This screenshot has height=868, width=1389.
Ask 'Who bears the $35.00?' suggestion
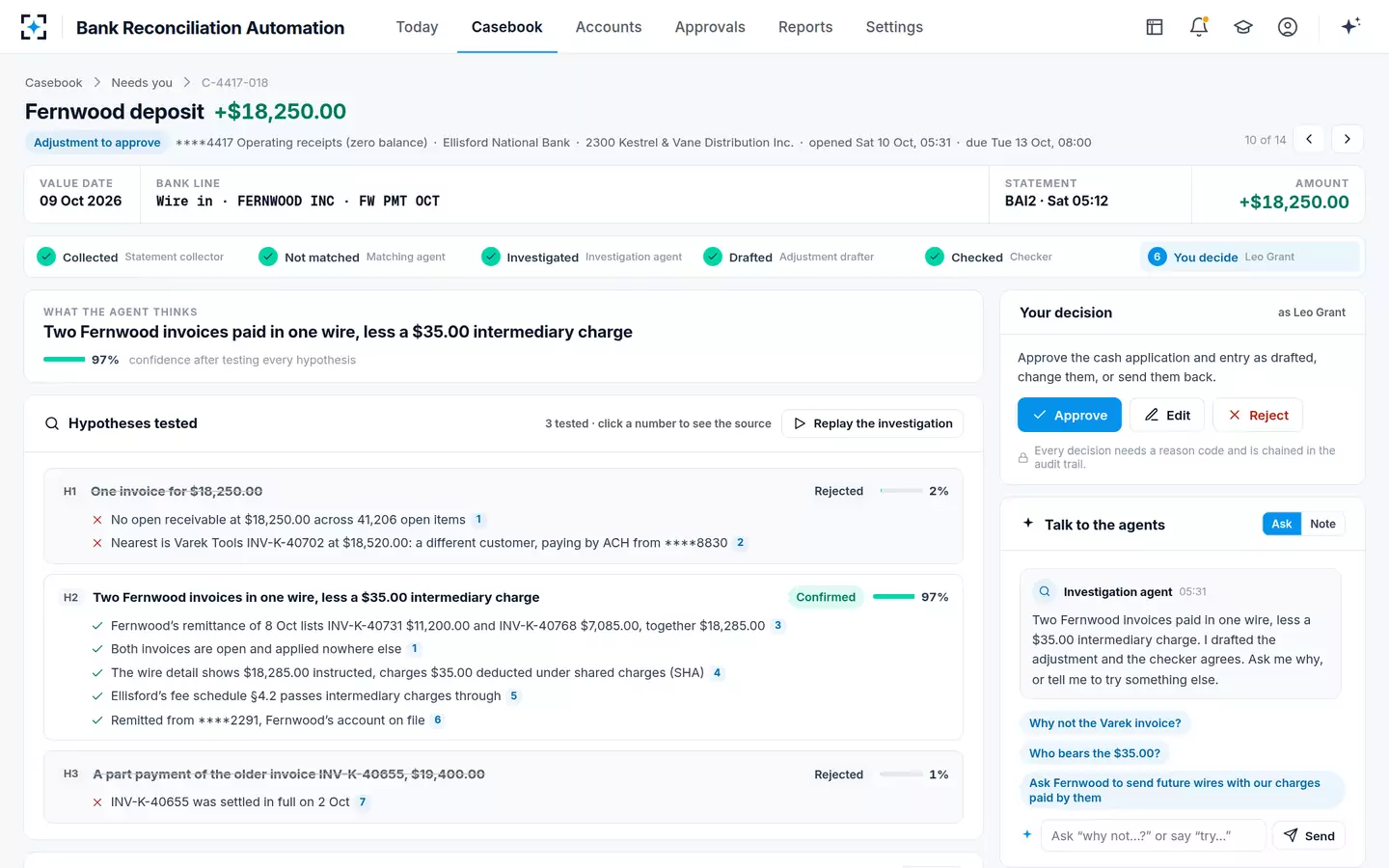(1095, 753)
